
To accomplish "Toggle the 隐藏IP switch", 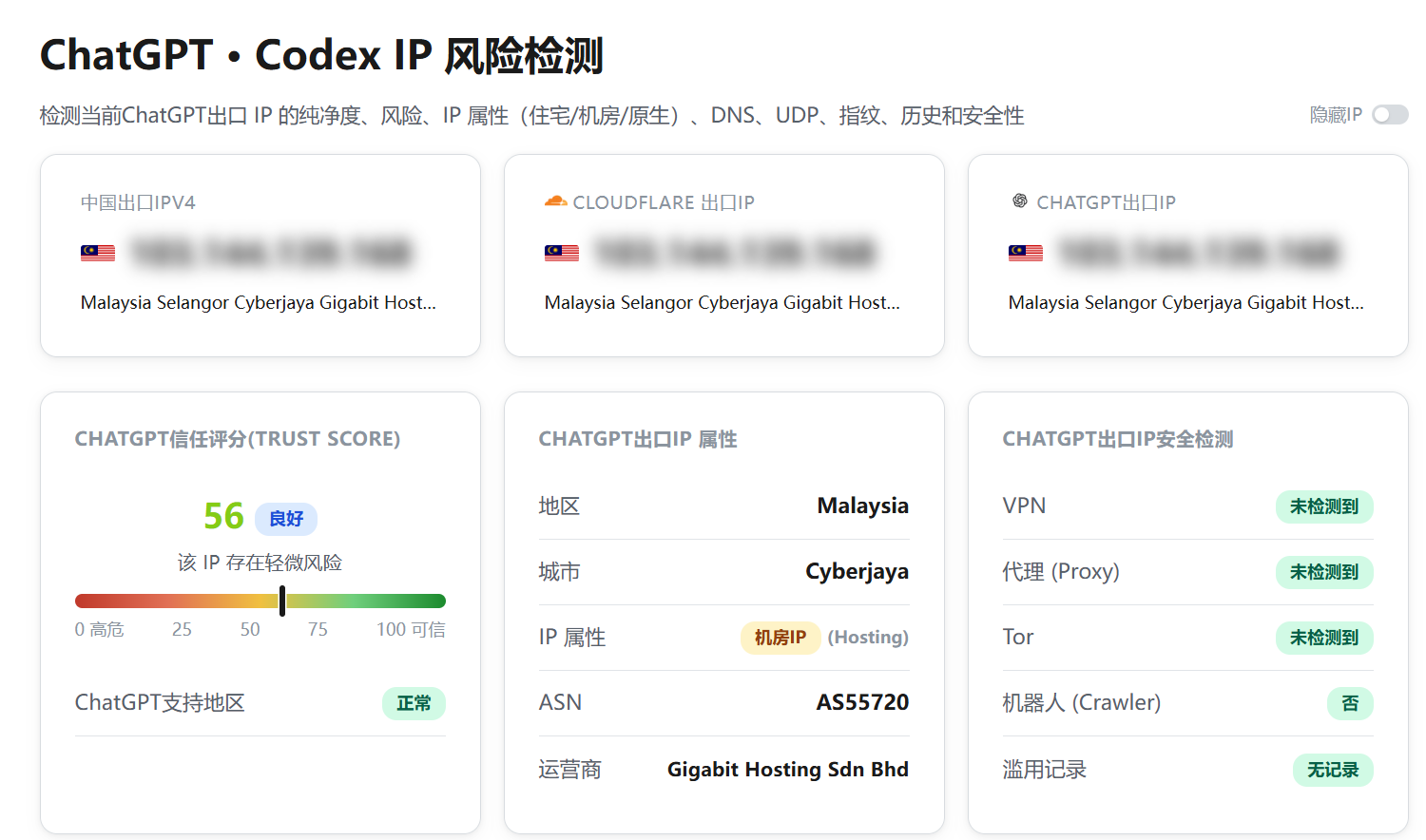I will pos(1390,115).
